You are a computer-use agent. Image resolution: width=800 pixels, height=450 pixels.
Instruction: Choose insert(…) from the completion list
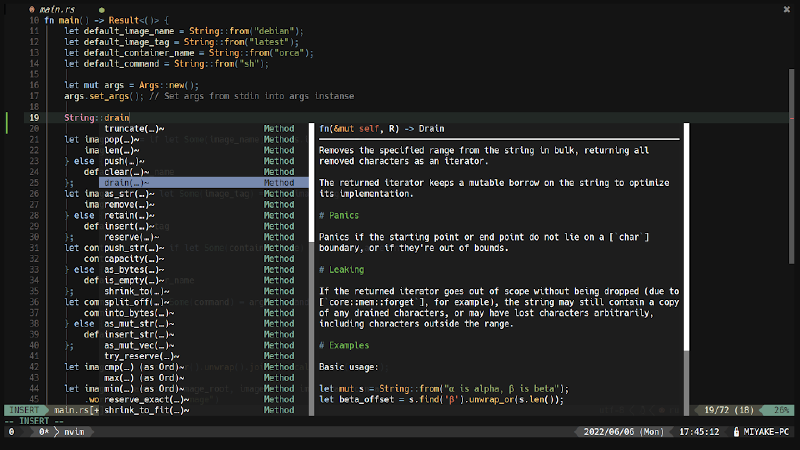coord(204,226)
